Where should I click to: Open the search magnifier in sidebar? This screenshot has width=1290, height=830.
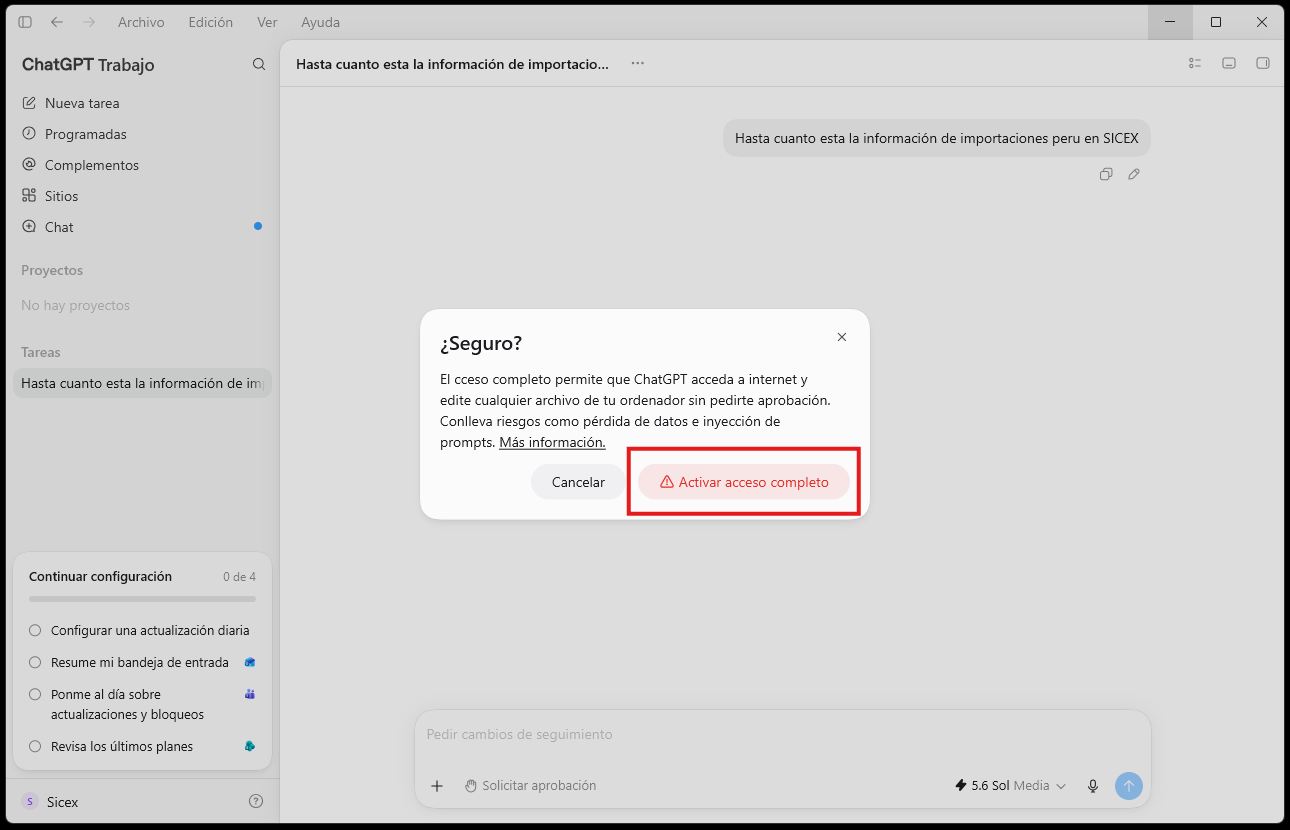coord(259,64)
